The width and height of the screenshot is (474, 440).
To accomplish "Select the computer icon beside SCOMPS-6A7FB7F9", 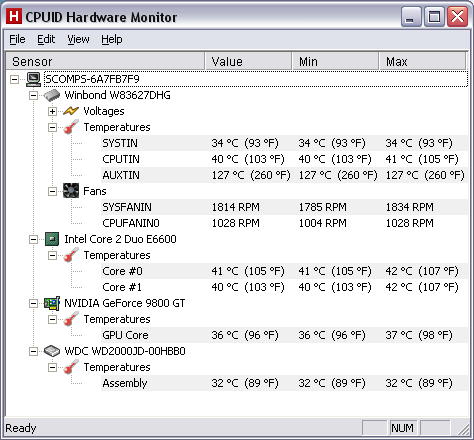I will (33, 79).
